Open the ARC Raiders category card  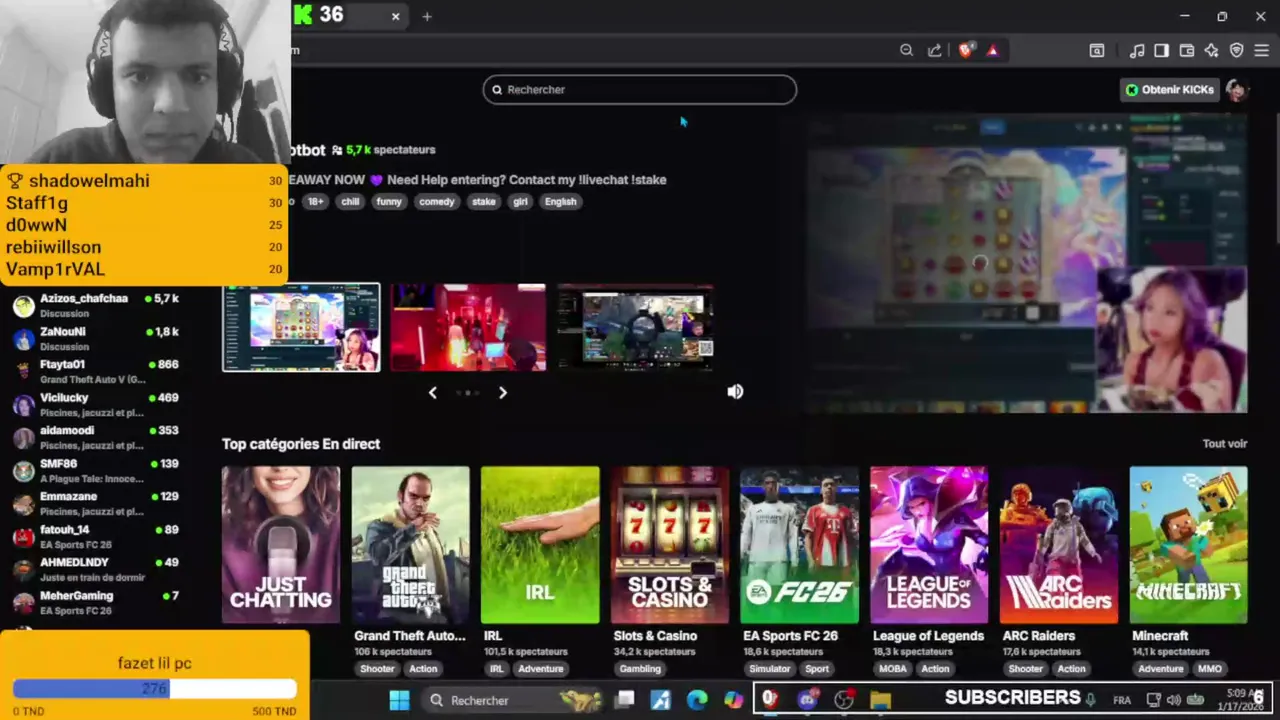[x=1059, y=545]
